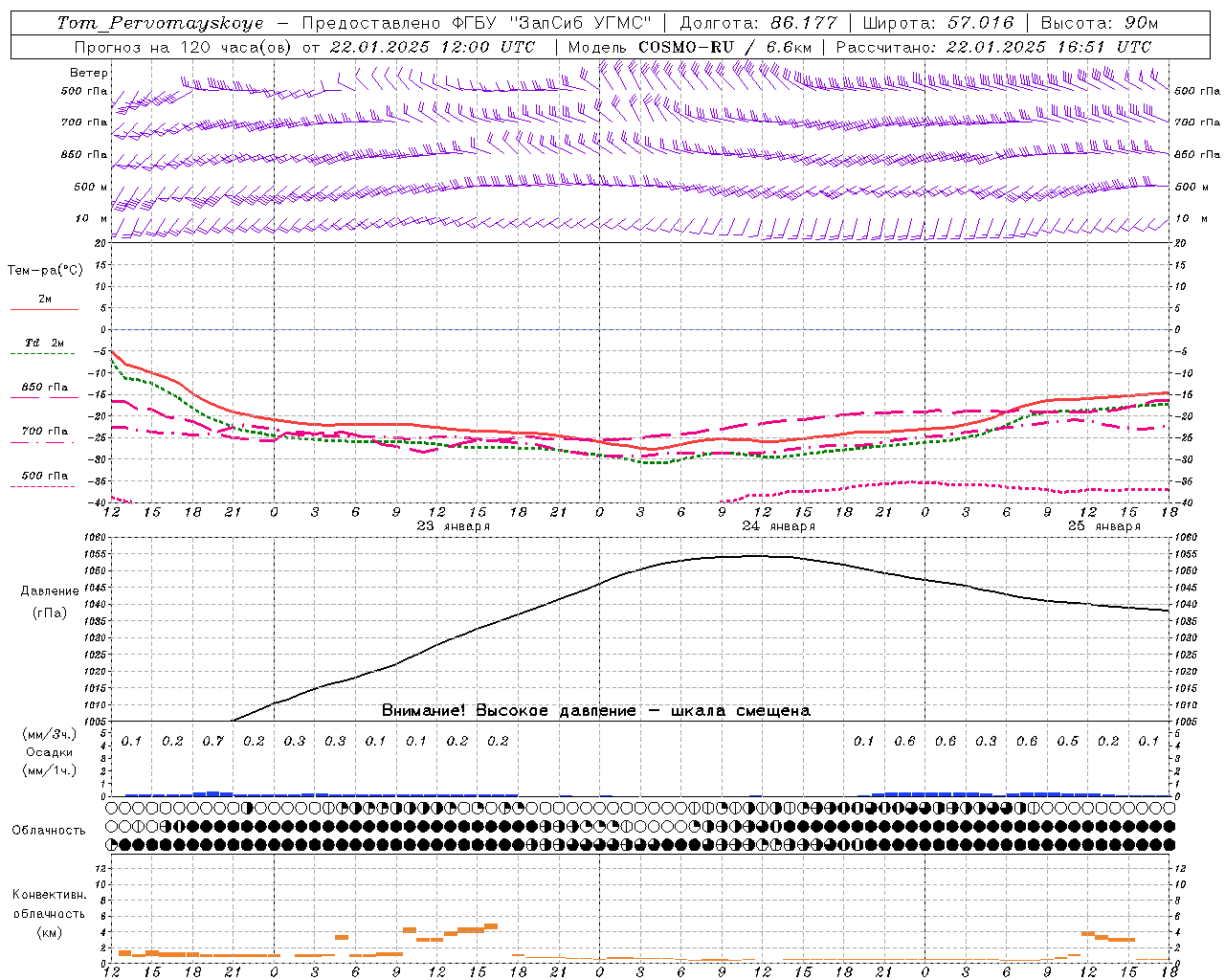Click the start time 22.01.2025 12:00 UTC
The height and width of the screenshot is (980, 1225).
point(432,47)
